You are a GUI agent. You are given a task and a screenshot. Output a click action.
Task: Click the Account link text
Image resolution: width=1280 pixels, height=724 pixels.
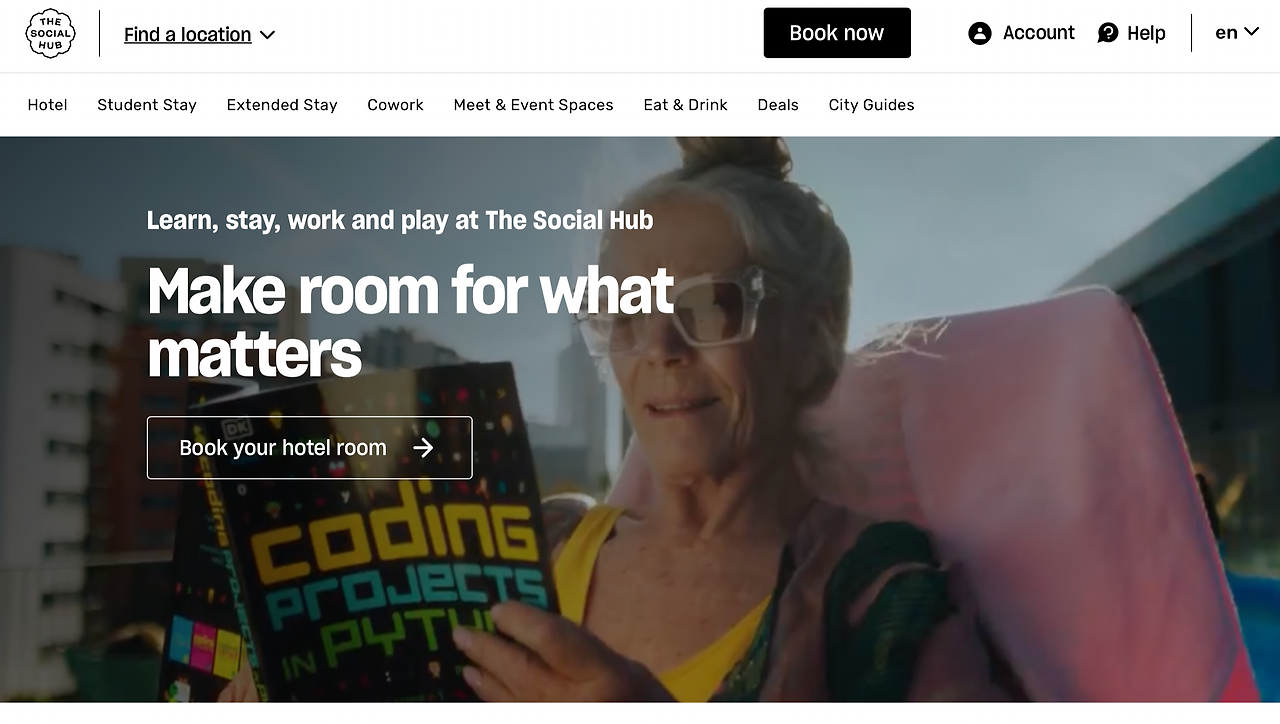coord(1039,33)
